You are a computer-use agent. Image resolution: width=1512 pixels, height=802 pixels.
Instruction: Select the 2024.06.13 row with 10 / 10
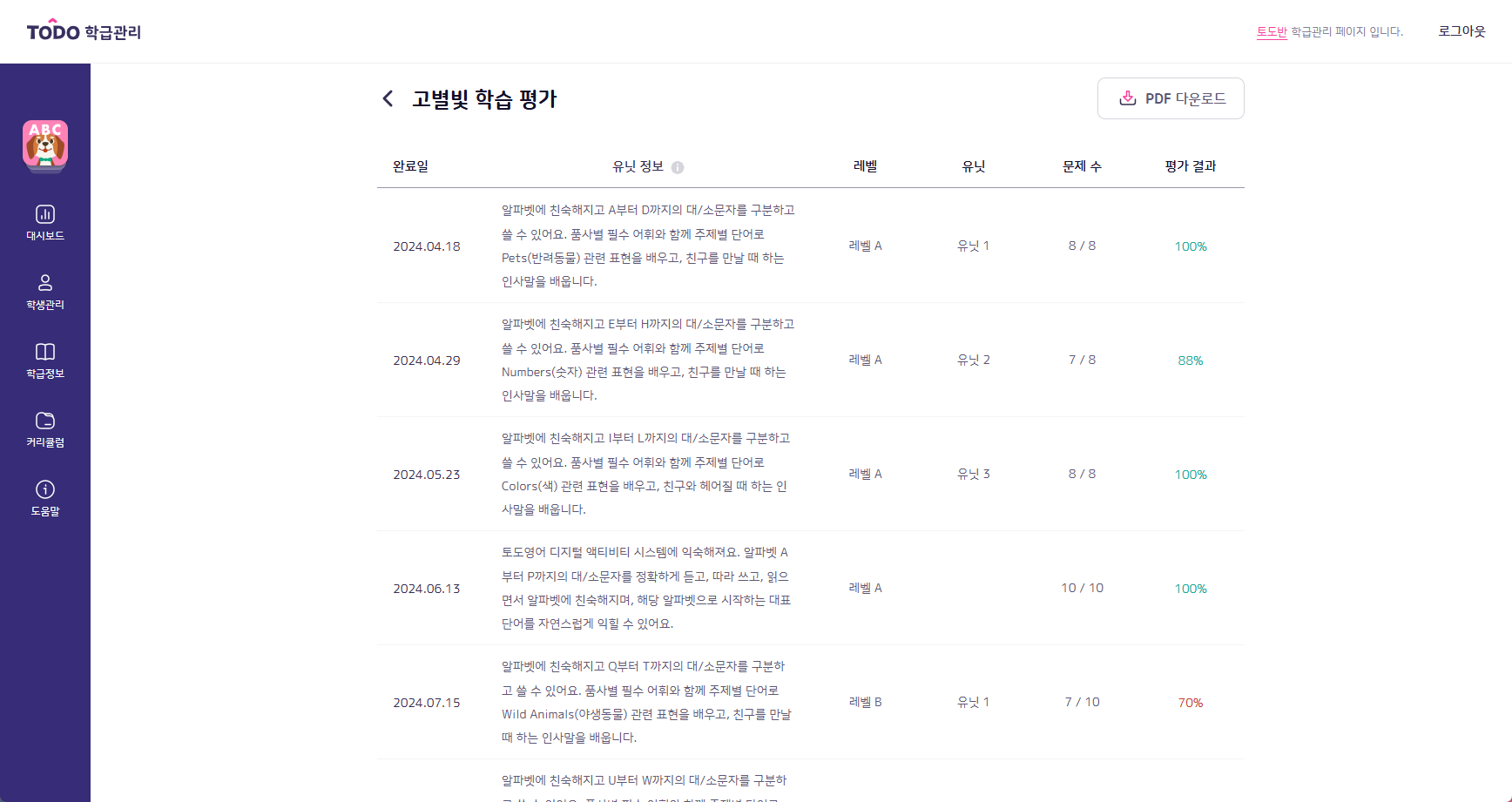811,588
